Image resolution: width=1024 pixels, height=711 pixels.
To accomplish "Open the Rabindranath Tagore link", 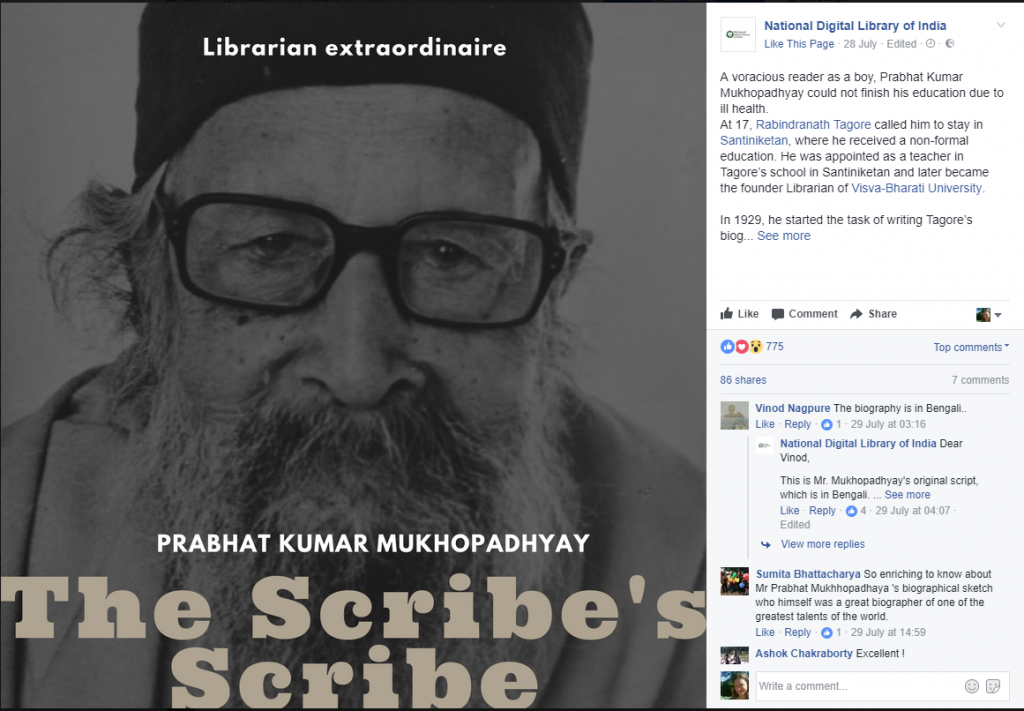I will pos(813,124).
